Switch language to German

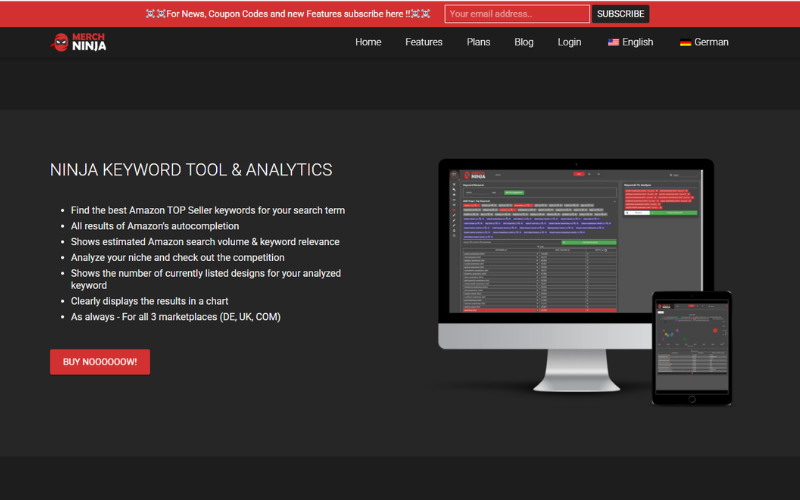(704, 42)
